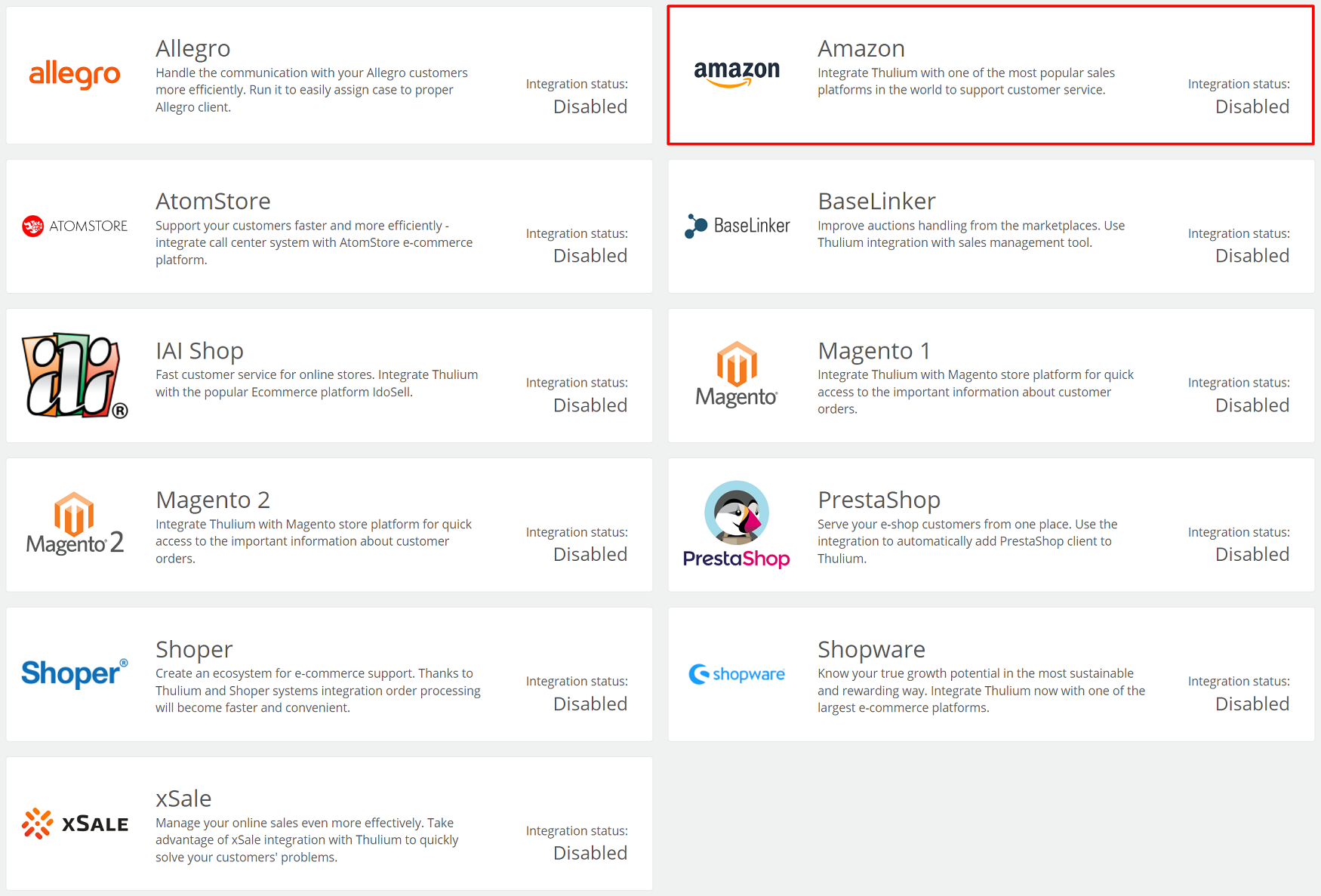This screenshot has width=1321, height=896.
Task: Click the Disabled status on PrestaShop card
Action: click(x=1252, y=554)
